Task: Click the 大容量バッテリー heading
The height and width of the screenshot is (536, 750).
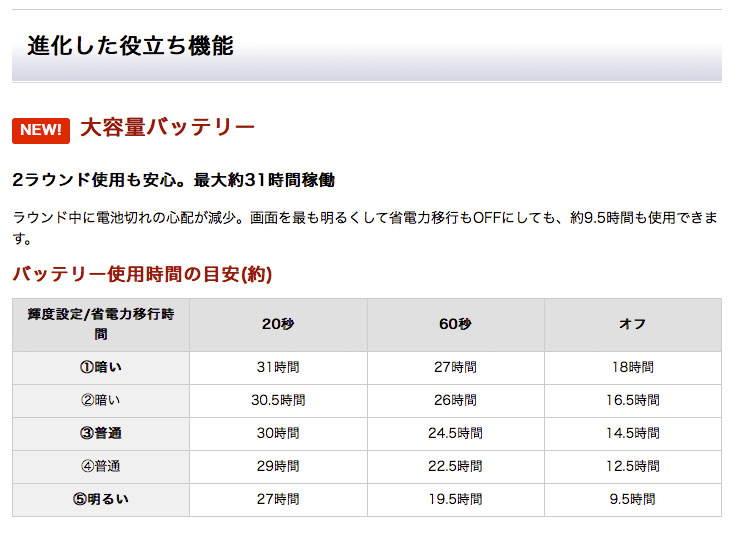Action: (167, 128)
